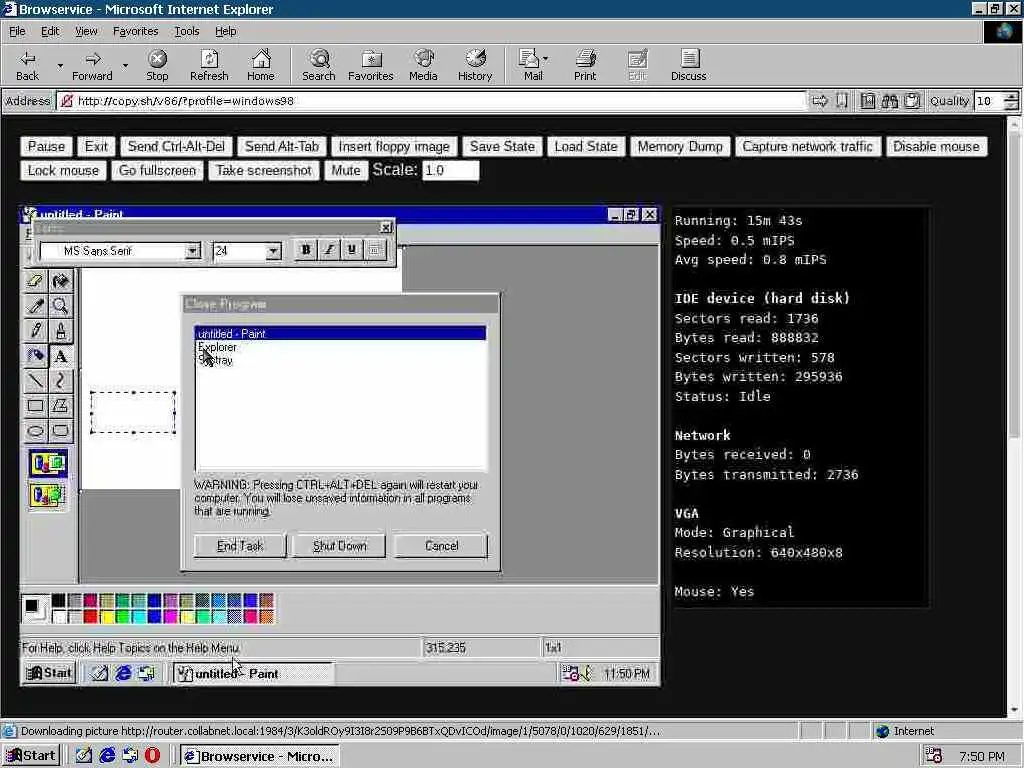Select the Magnifier tool in Paint
The width and height of the screenshot is (1024, 768).
[61, 306]
